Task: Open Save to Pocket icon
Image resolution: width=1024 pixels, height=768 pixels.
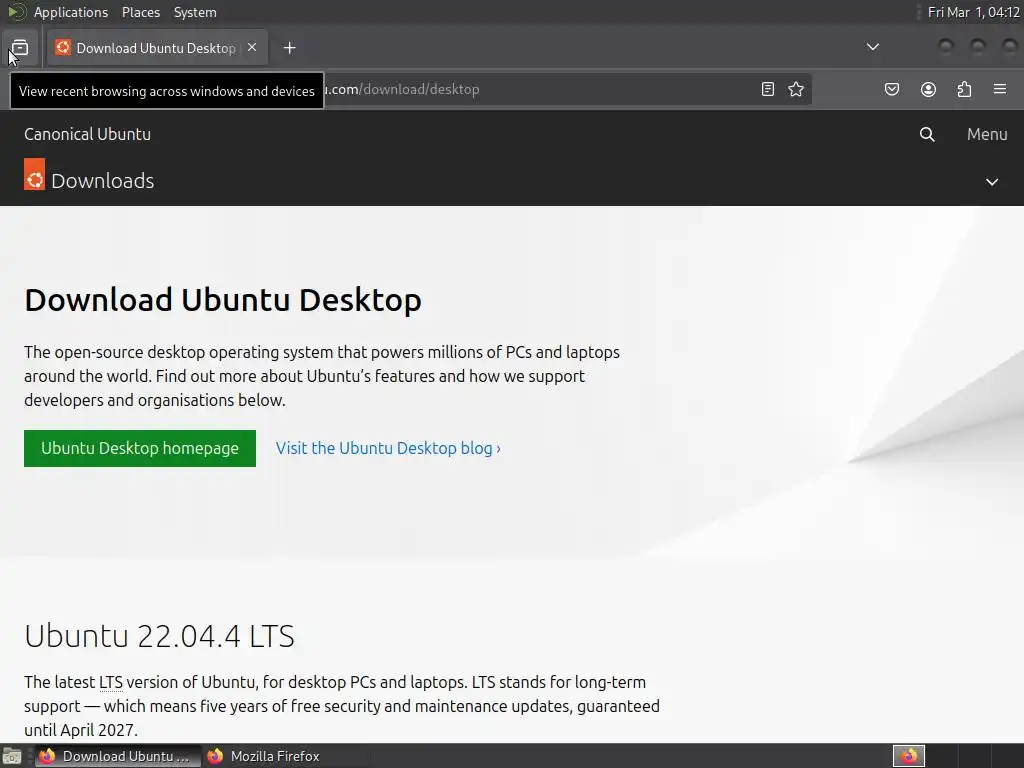Action: click(x=891, y=89)
